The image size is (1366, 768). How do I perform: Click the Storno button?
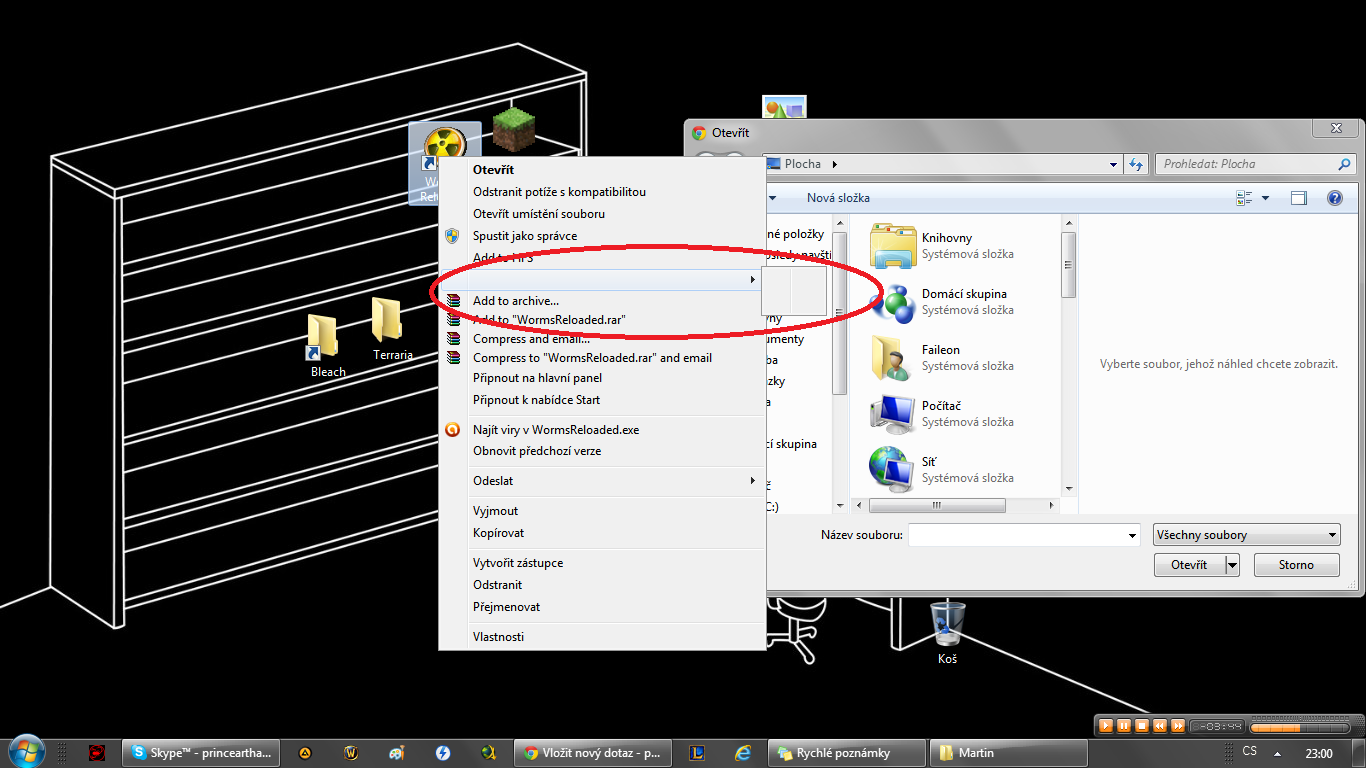(1296, 565)
